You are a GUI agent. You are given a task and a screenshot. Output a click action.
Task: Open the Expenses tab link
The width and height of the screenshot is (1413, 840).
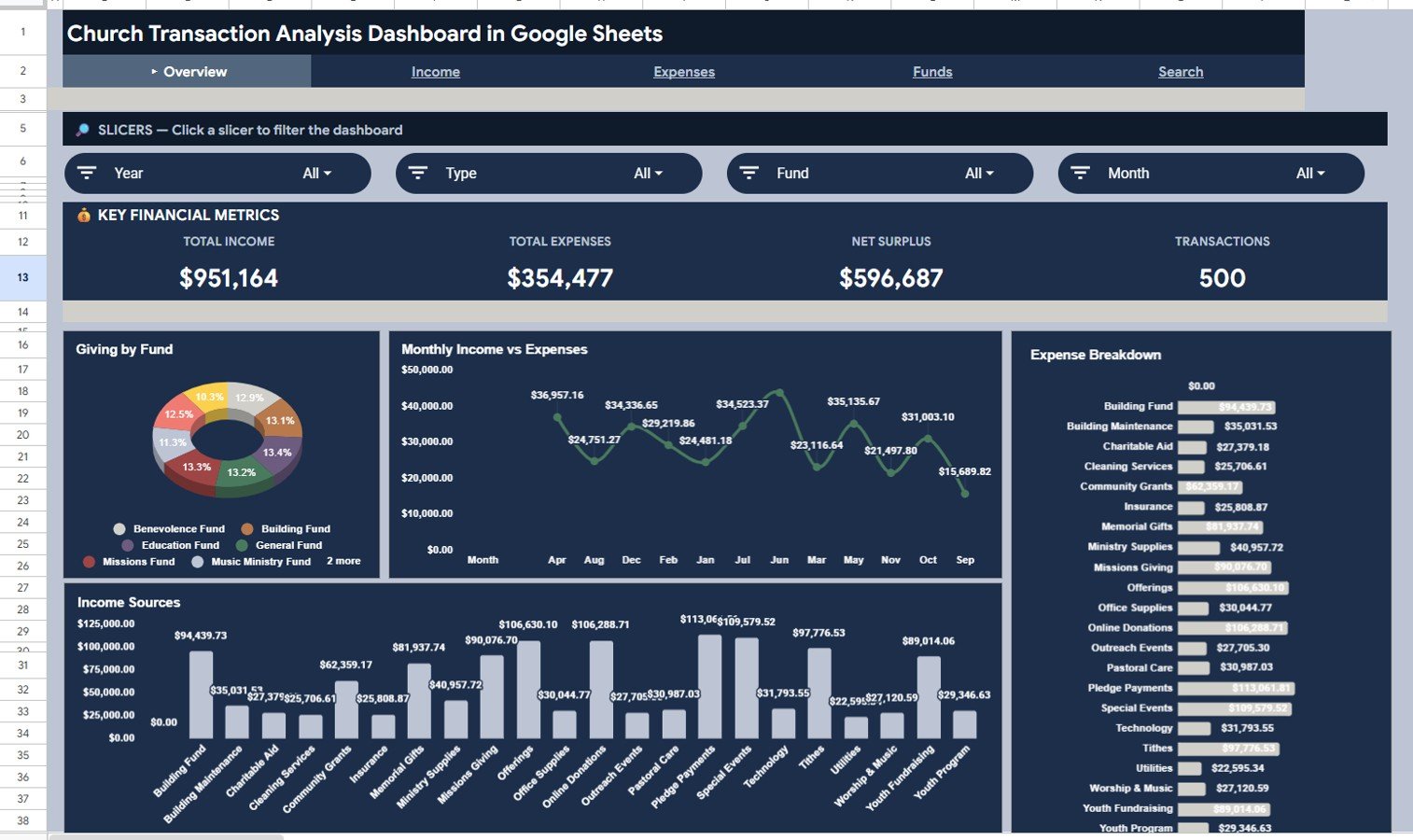pyautogui.click(x=684, y=72)
